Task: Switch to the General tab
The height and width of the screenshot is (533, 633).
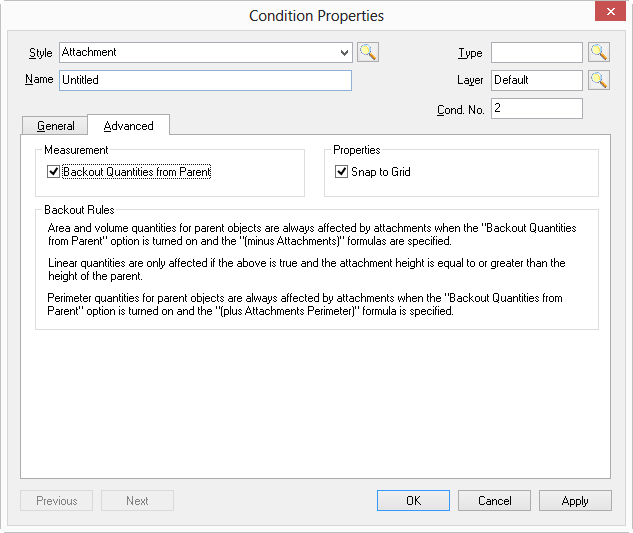Action: click(55, 126)
